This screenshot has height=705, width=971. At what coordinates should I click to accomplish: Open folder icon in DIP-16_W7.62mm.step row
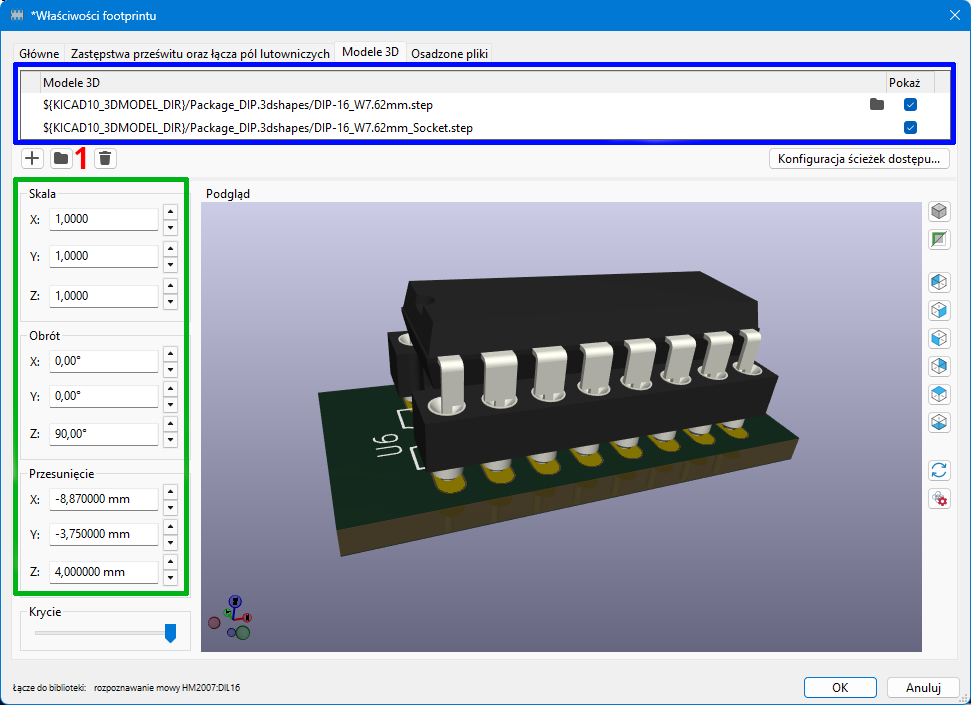click(x=876, y=104)
